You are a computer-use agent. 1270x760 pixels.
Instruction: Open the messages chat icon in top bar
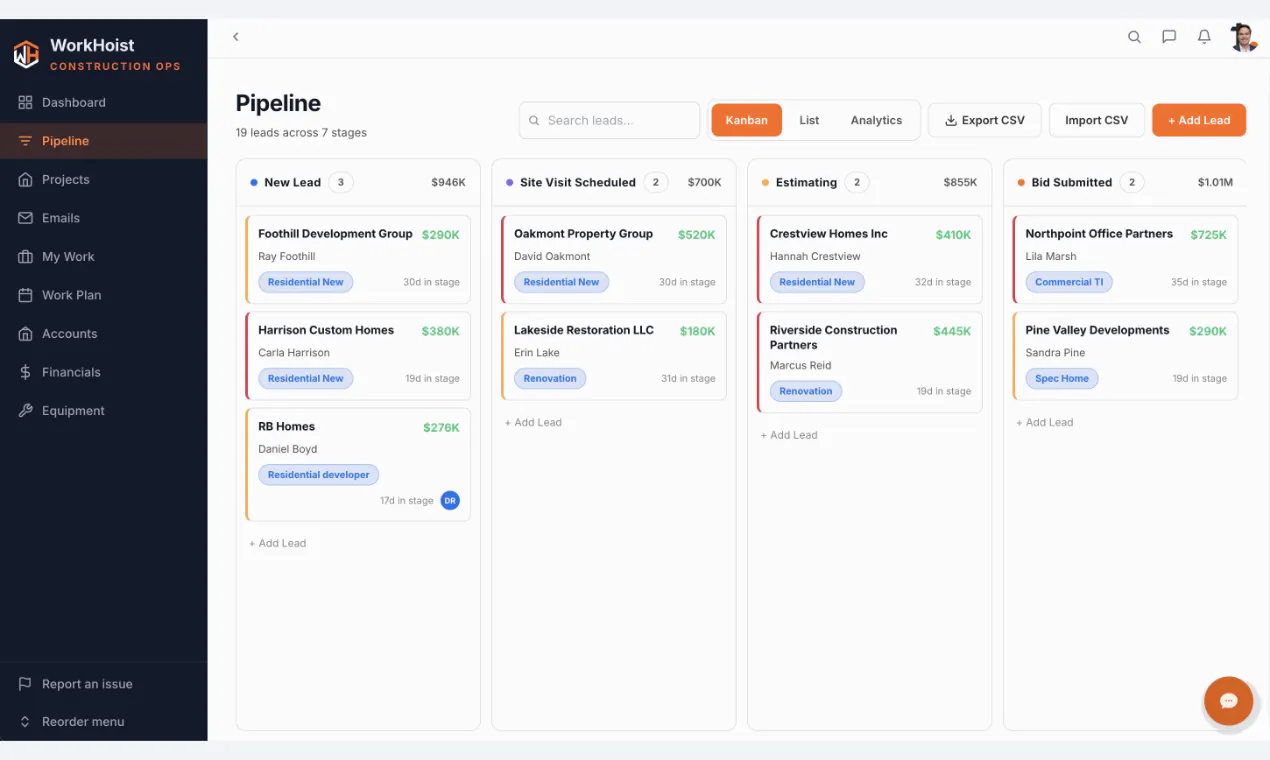1169,37
